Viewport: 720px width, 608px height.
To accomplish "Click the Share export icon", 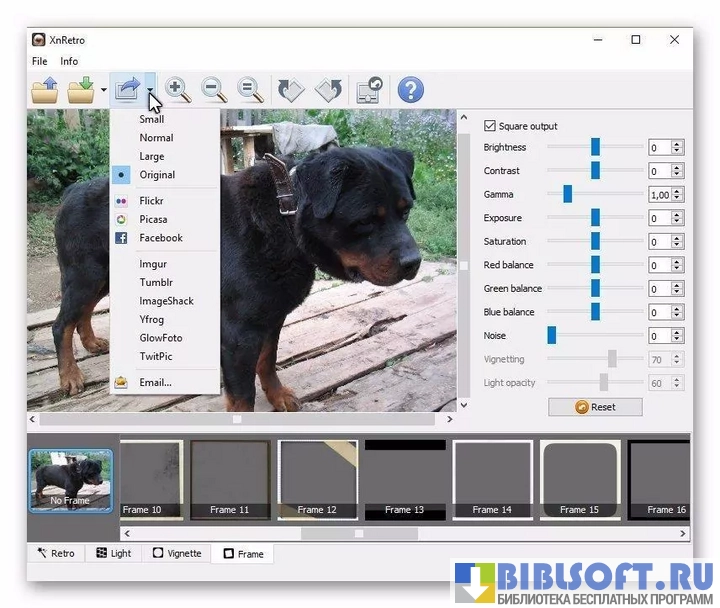I will point(126,91).
